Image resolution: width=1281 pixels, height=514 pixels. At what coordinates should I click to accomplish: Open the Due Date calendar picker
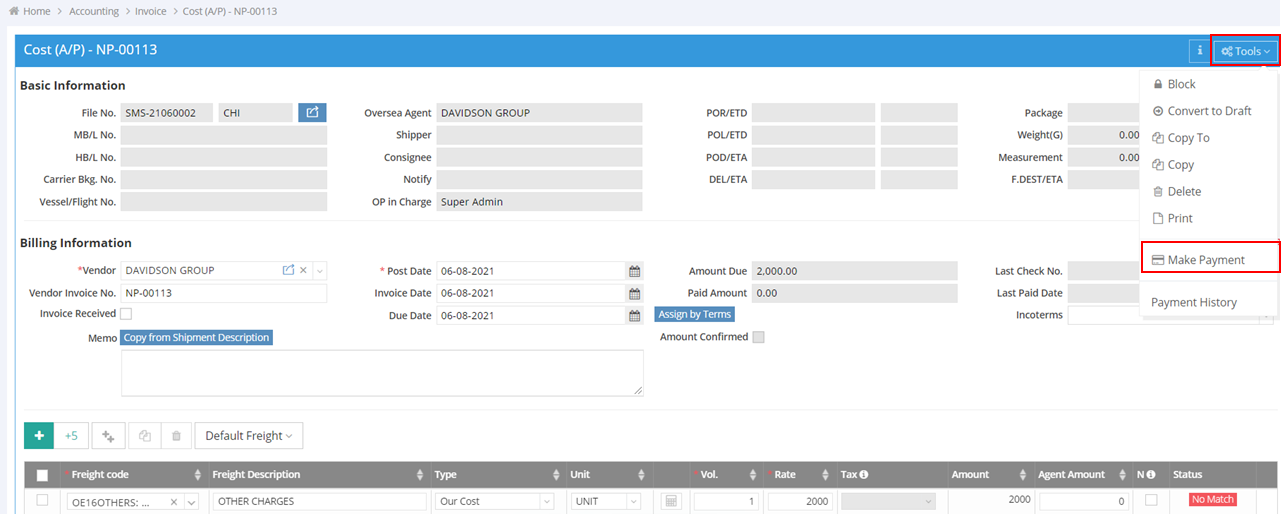pos(634,315)
